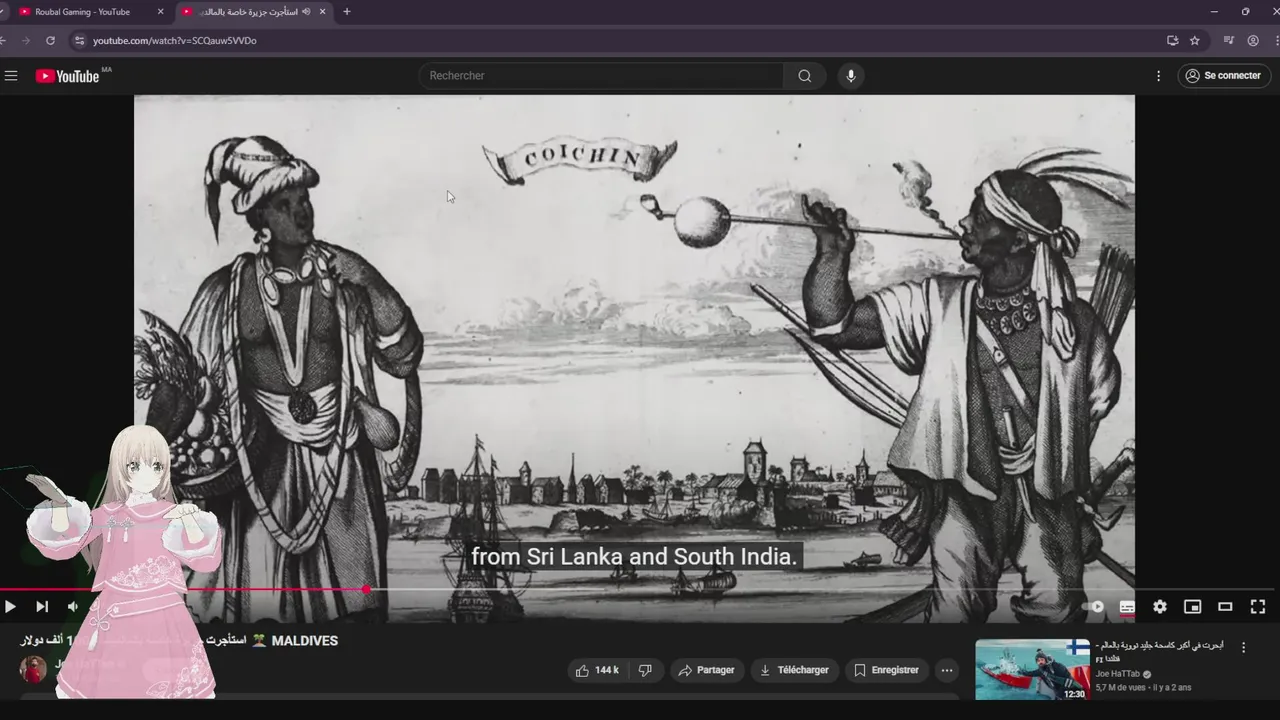Screen dimensions: 1280x720
Task: Turn off subtitles with the captions button
Action: click(x=1127, y=607)
